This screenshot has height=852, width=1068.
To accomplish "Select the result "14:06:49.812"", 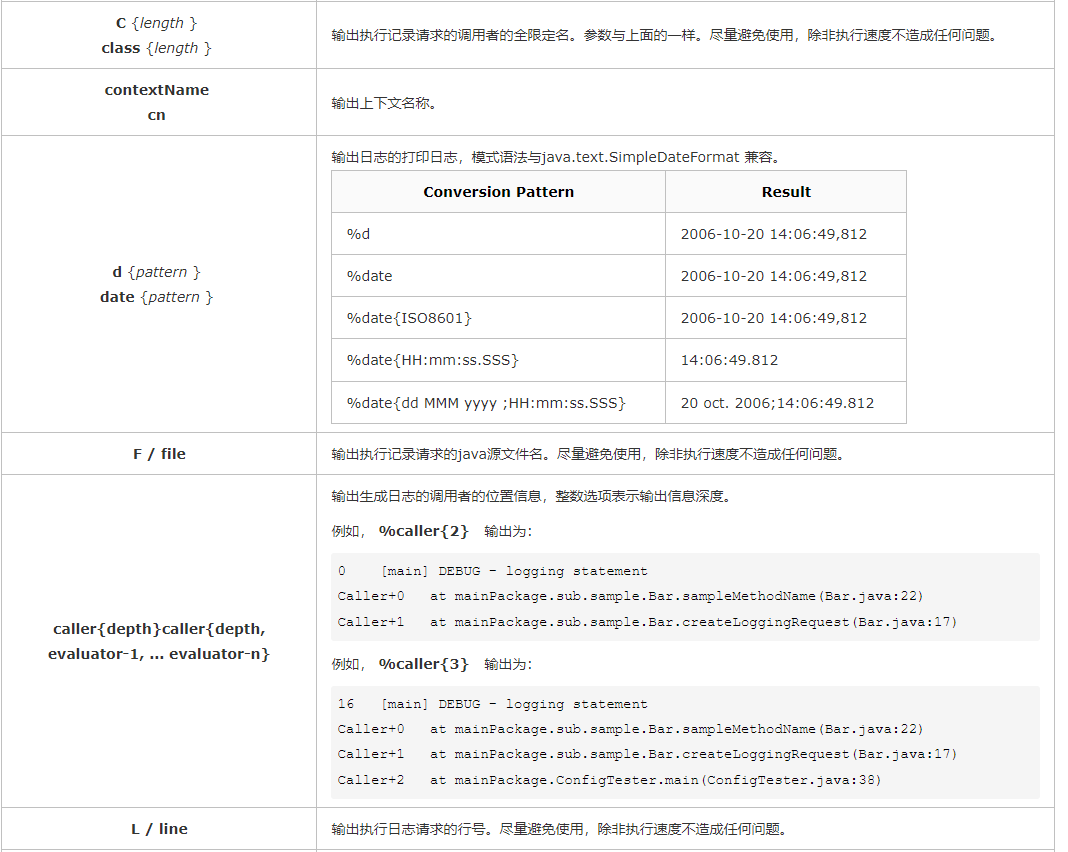I will [729, 360].
